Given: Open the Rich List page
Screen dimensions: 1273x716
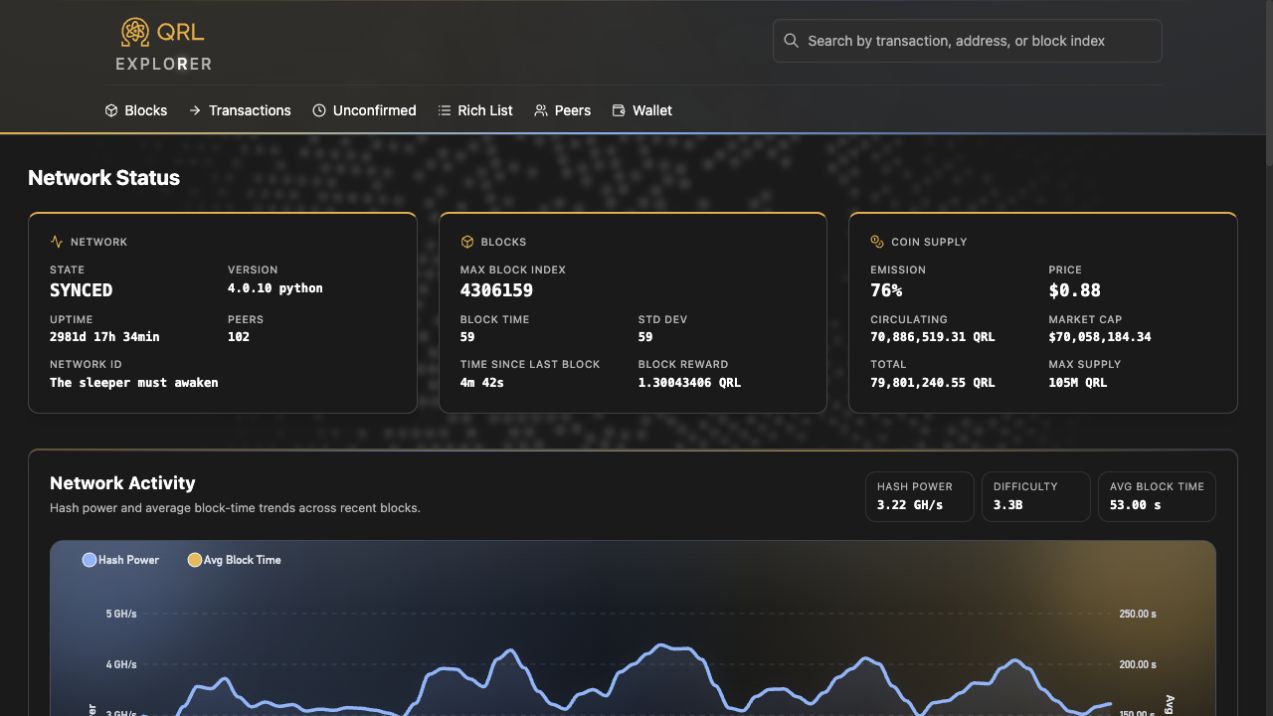Looking at the screenshot, I should click(475, 111).
